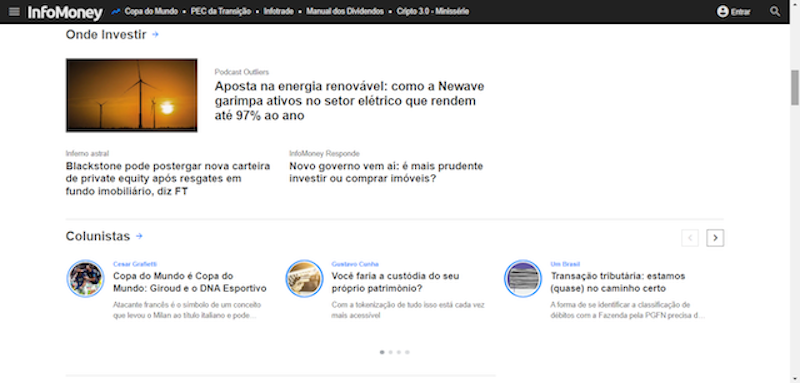Select fourth carousel pagination dot
Image resolution: width=800 pixels, height=383 pixels.
tap(407, 352)
